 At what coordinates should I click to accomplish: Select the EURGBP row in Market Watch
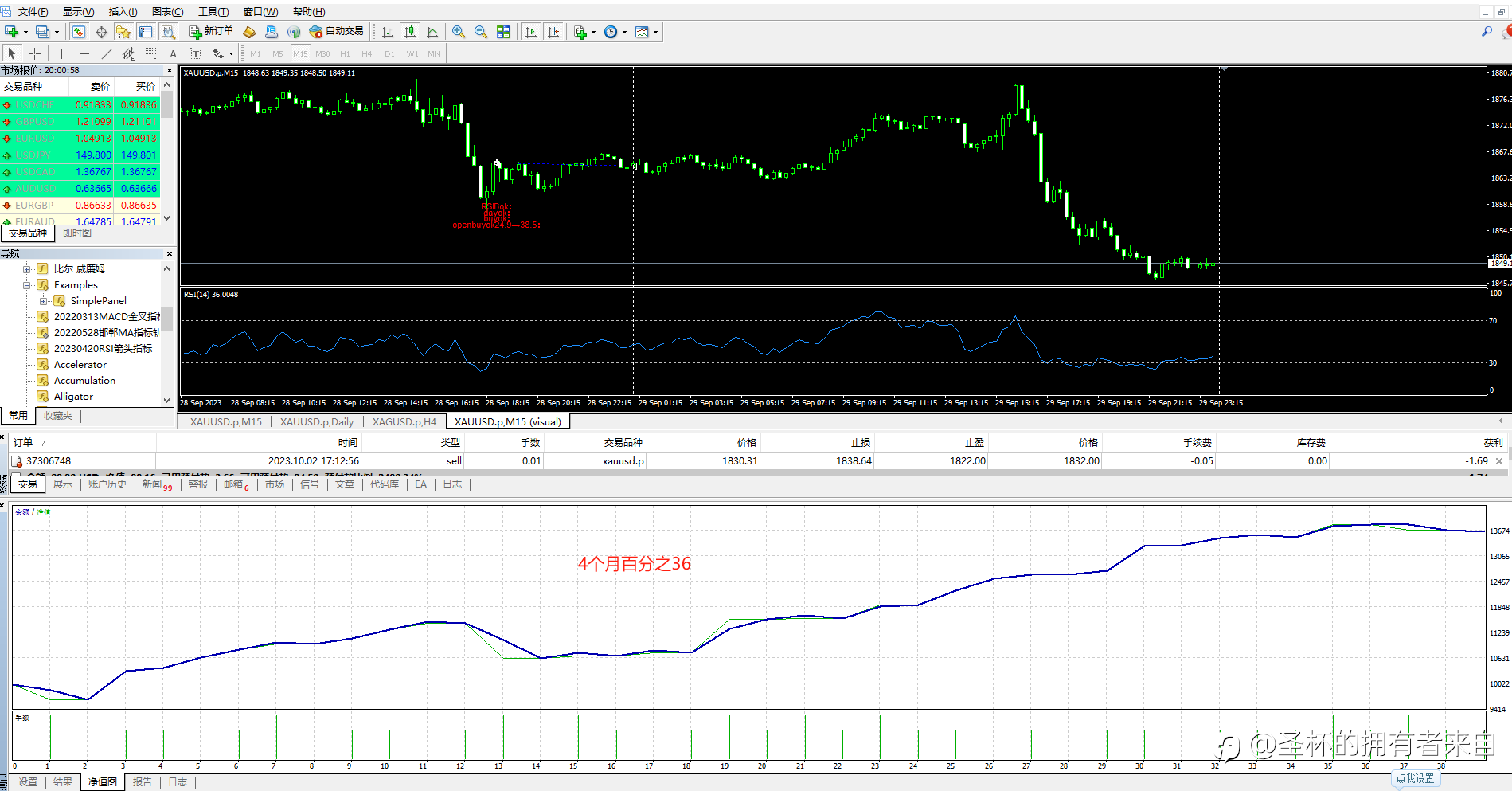[80, 205]
